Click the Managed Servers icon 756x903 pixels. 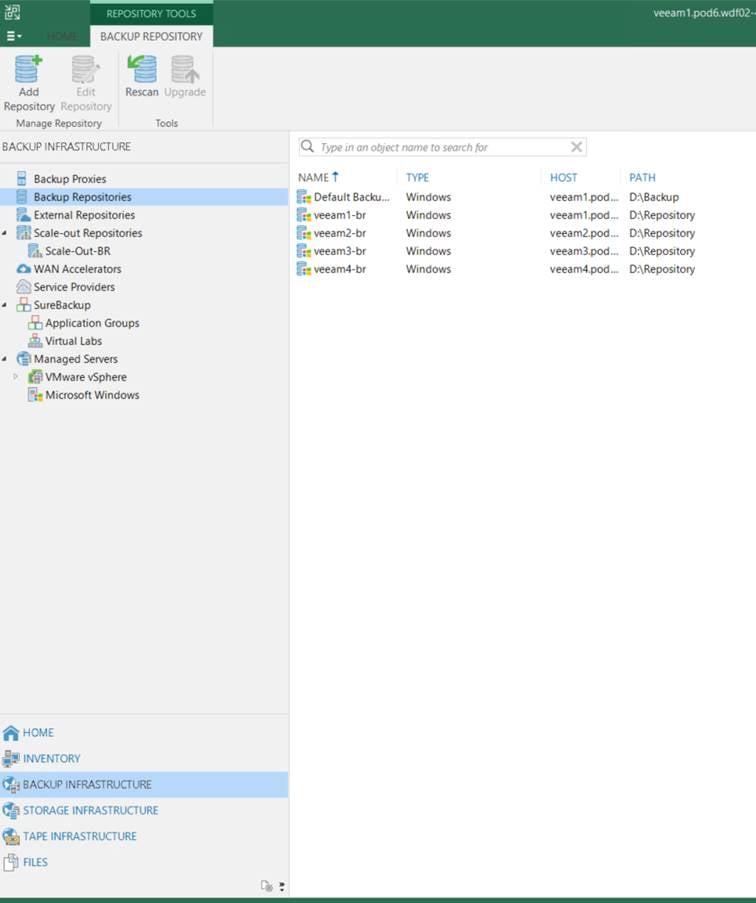coord(24,359)
